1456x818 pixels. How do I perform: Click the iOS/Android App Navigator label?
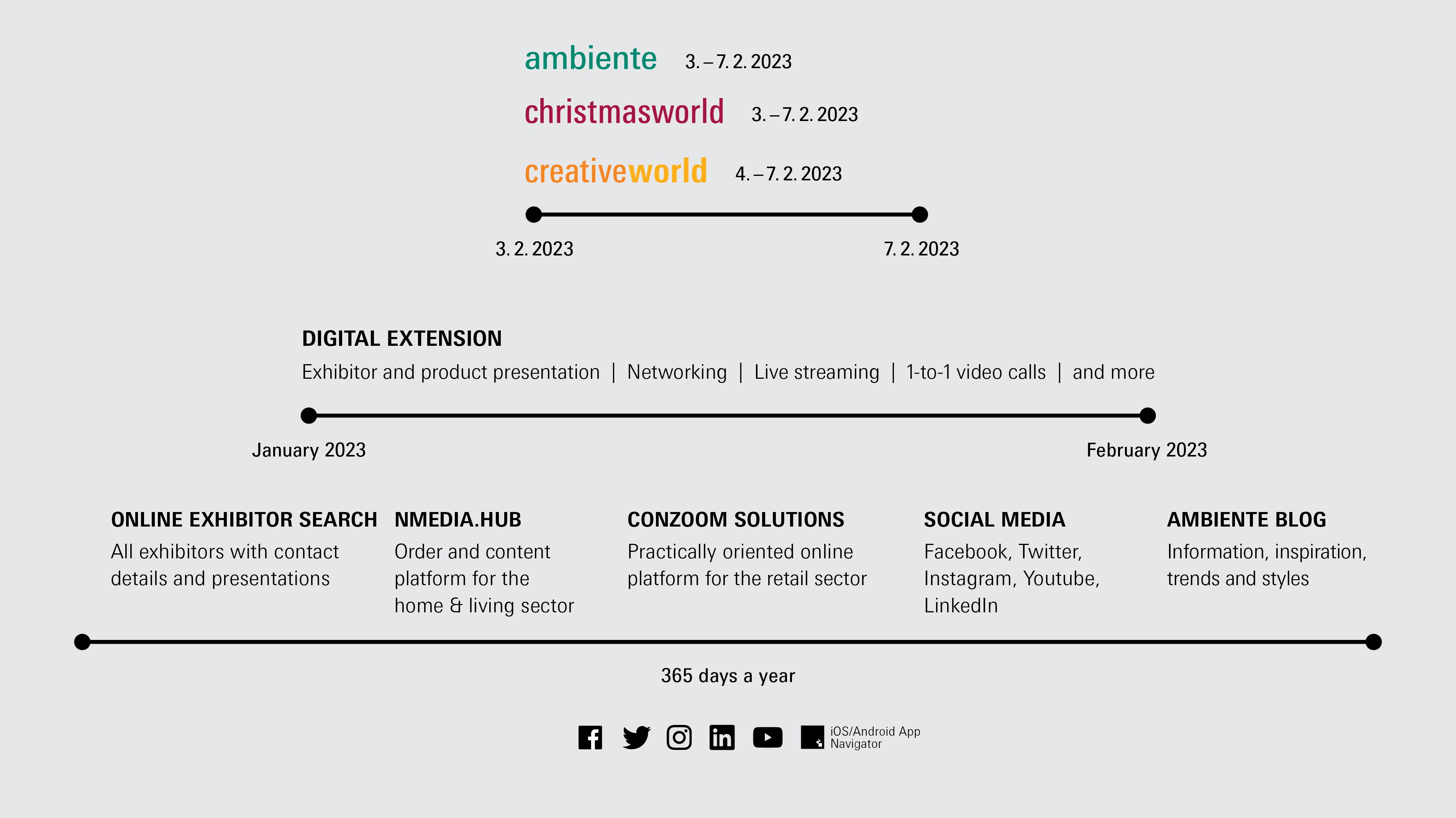click(875, 737)
